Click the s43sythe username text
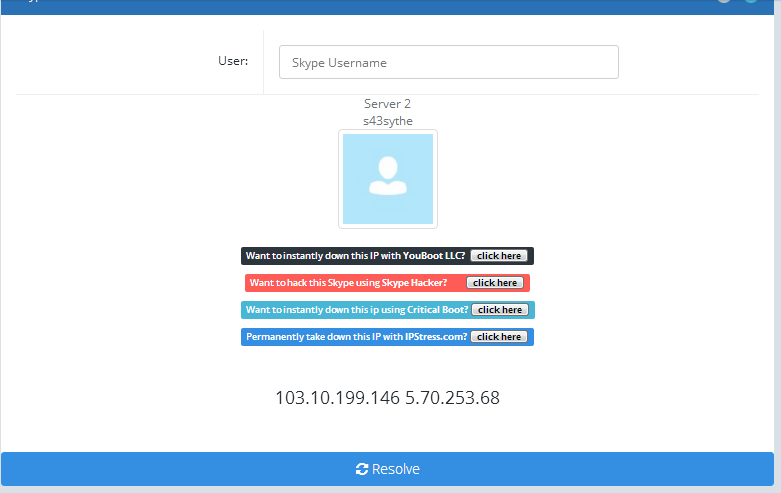Screen dimensions: 781x493 pos(388,121)
